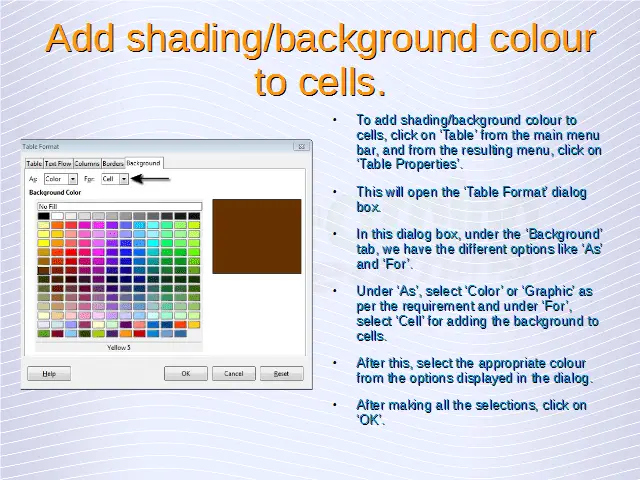Open the Text Flow tab
The height and width of the screenshot is (480, 640).
pos(57,163)
